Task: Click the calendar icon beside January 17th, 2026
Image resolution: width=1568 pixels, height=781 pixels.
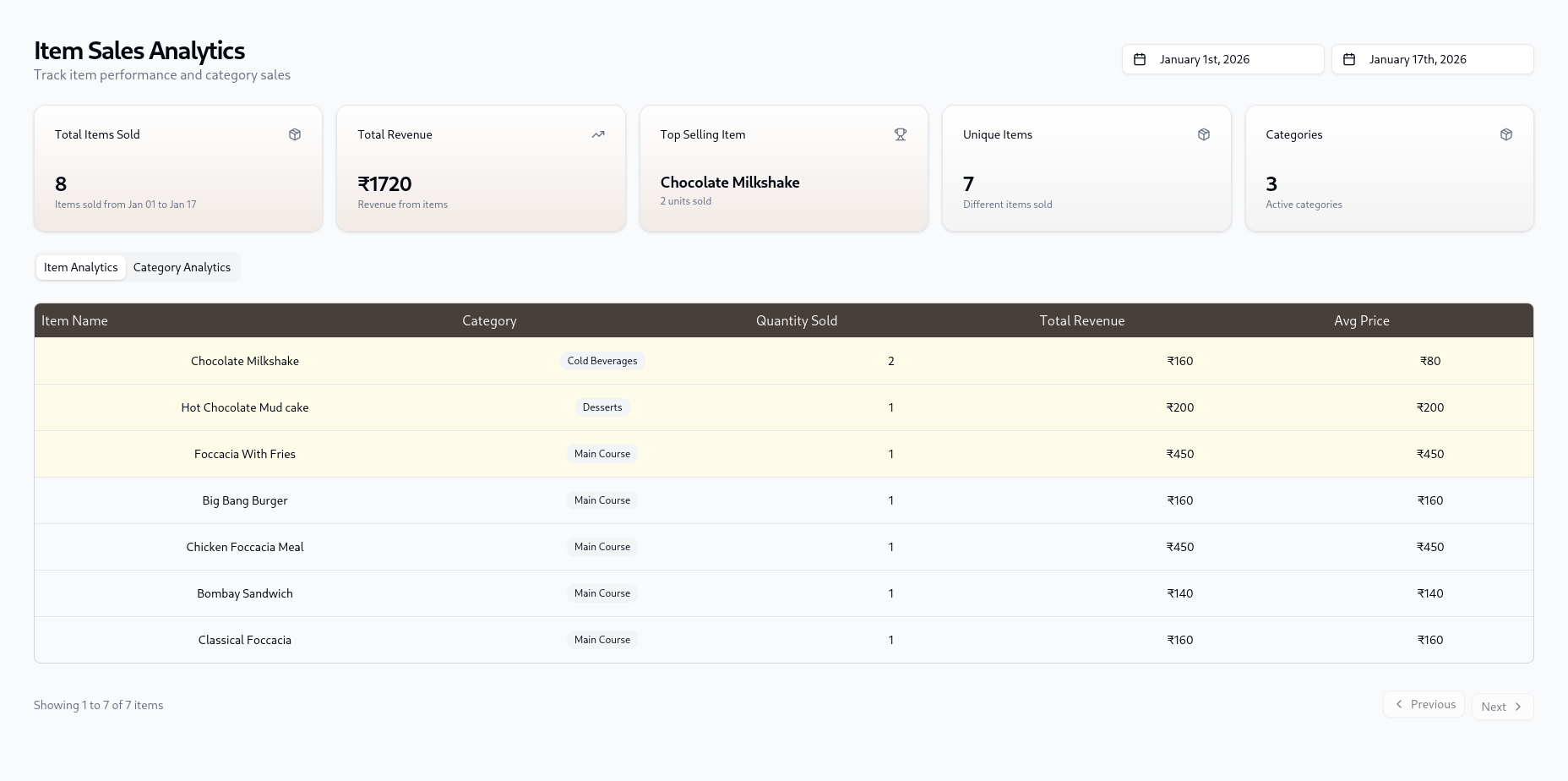Action: tap(1349, 59)
